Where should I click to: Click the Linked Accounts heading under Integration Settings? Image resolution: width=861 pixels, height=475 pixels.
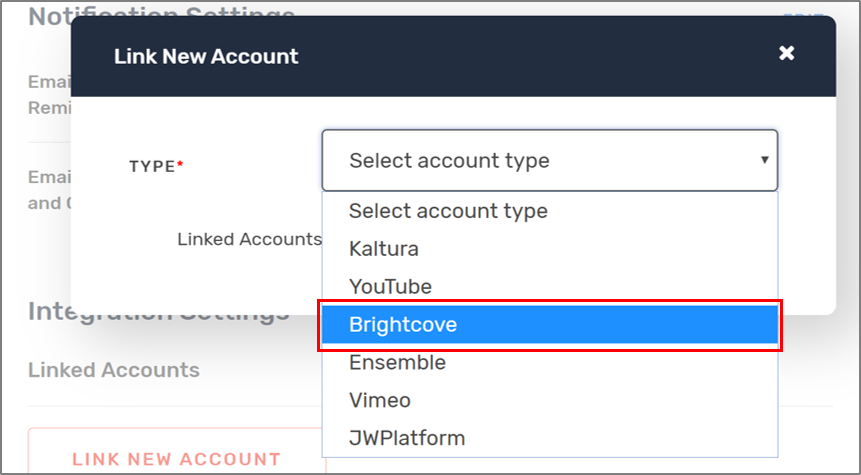(x=114, y=370)
